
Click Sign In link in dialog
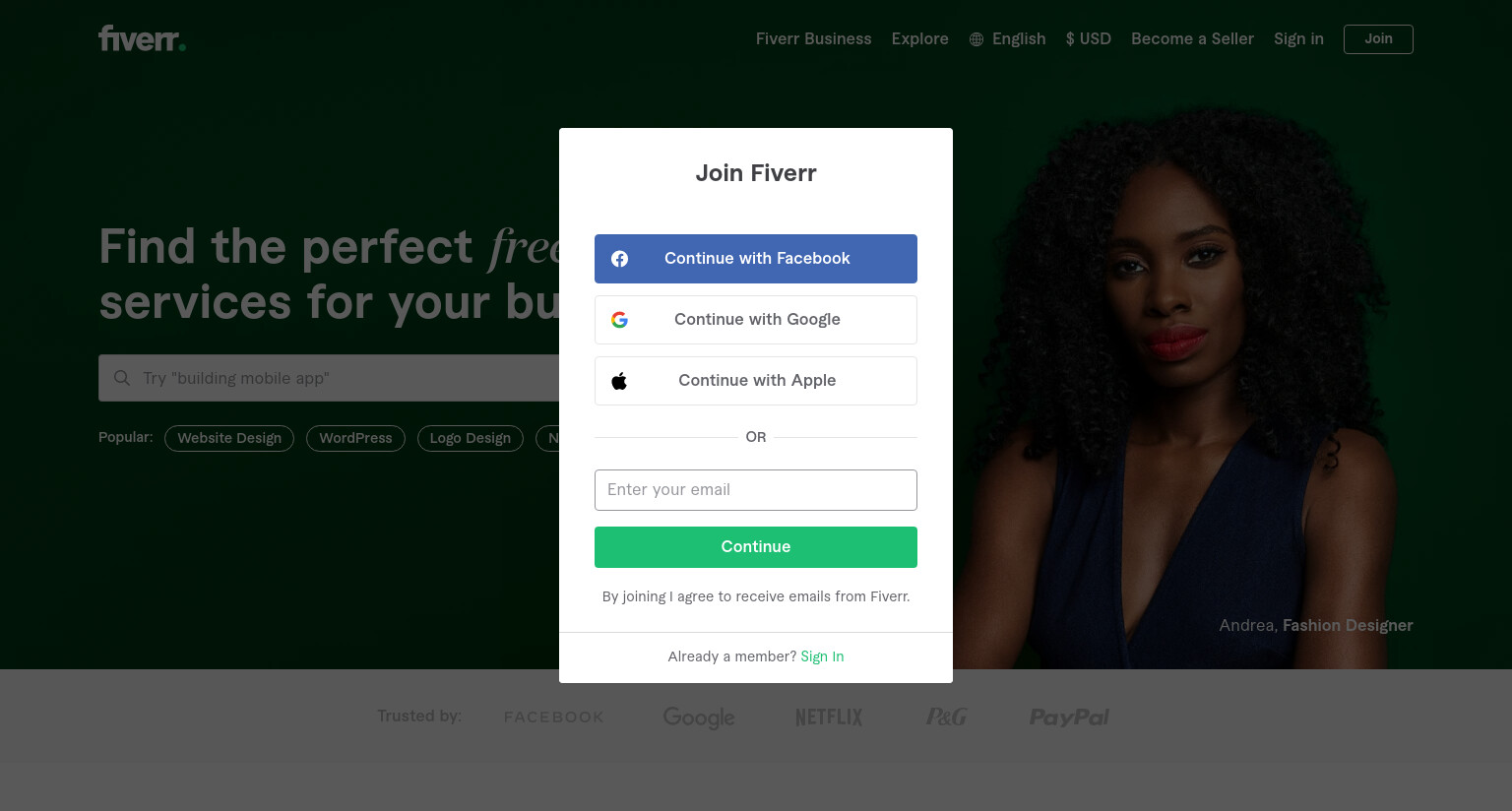coord(822,656)
